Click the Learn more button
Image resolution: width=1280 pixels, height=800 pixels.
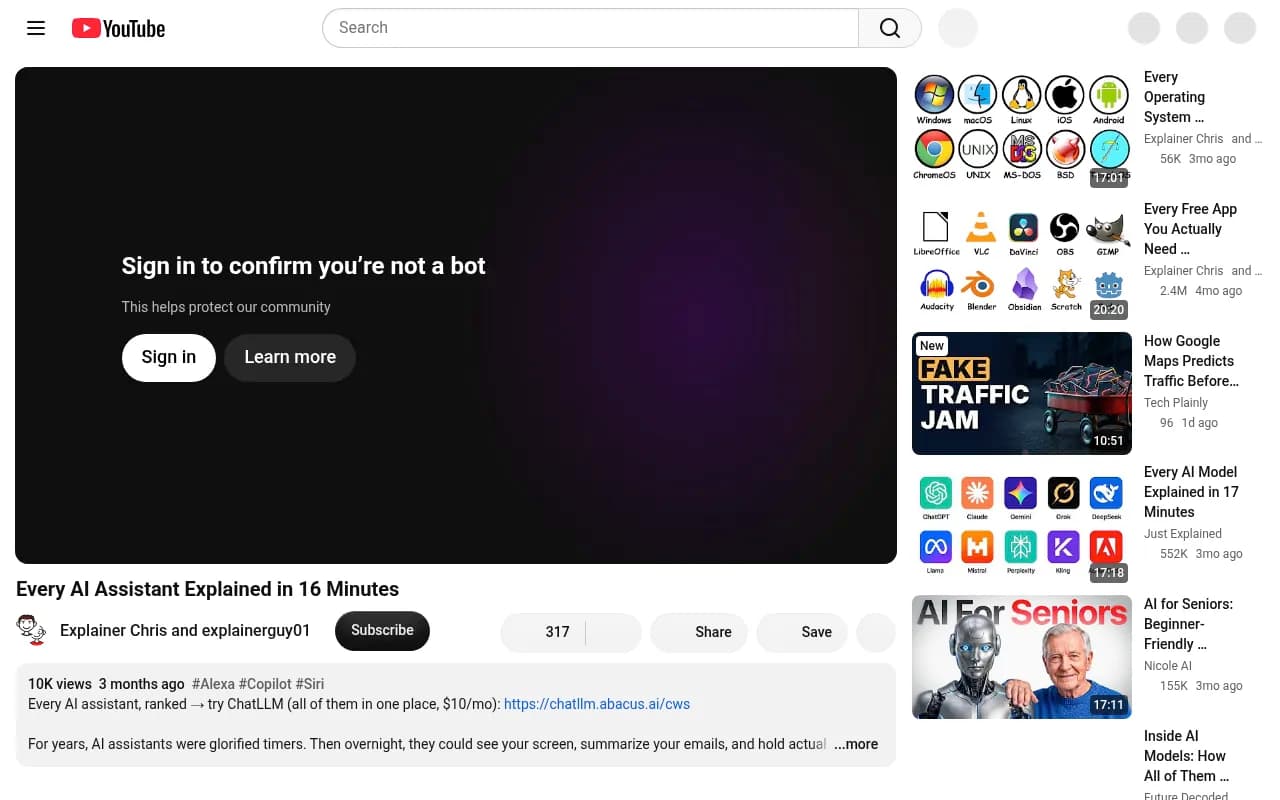point(290,357)
